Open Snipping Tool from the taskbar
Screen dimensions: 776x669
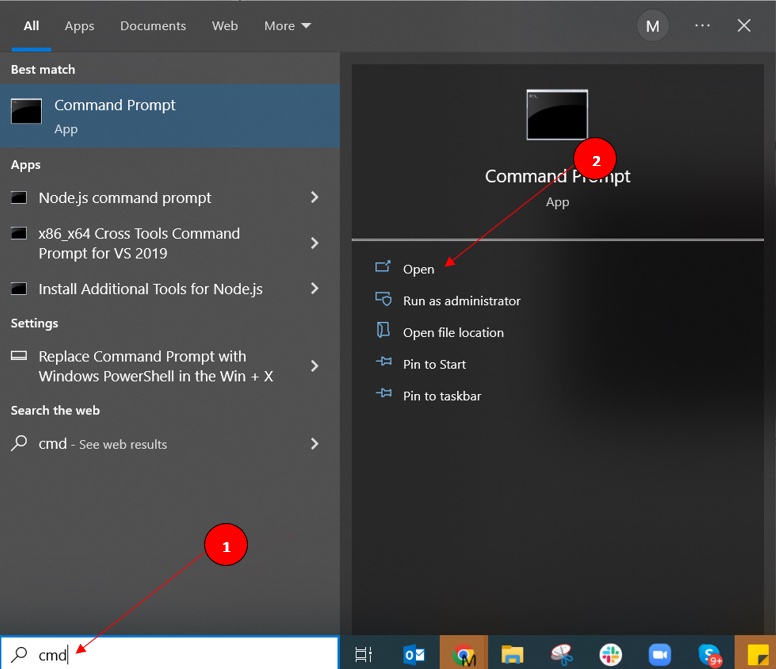point(562,654)
